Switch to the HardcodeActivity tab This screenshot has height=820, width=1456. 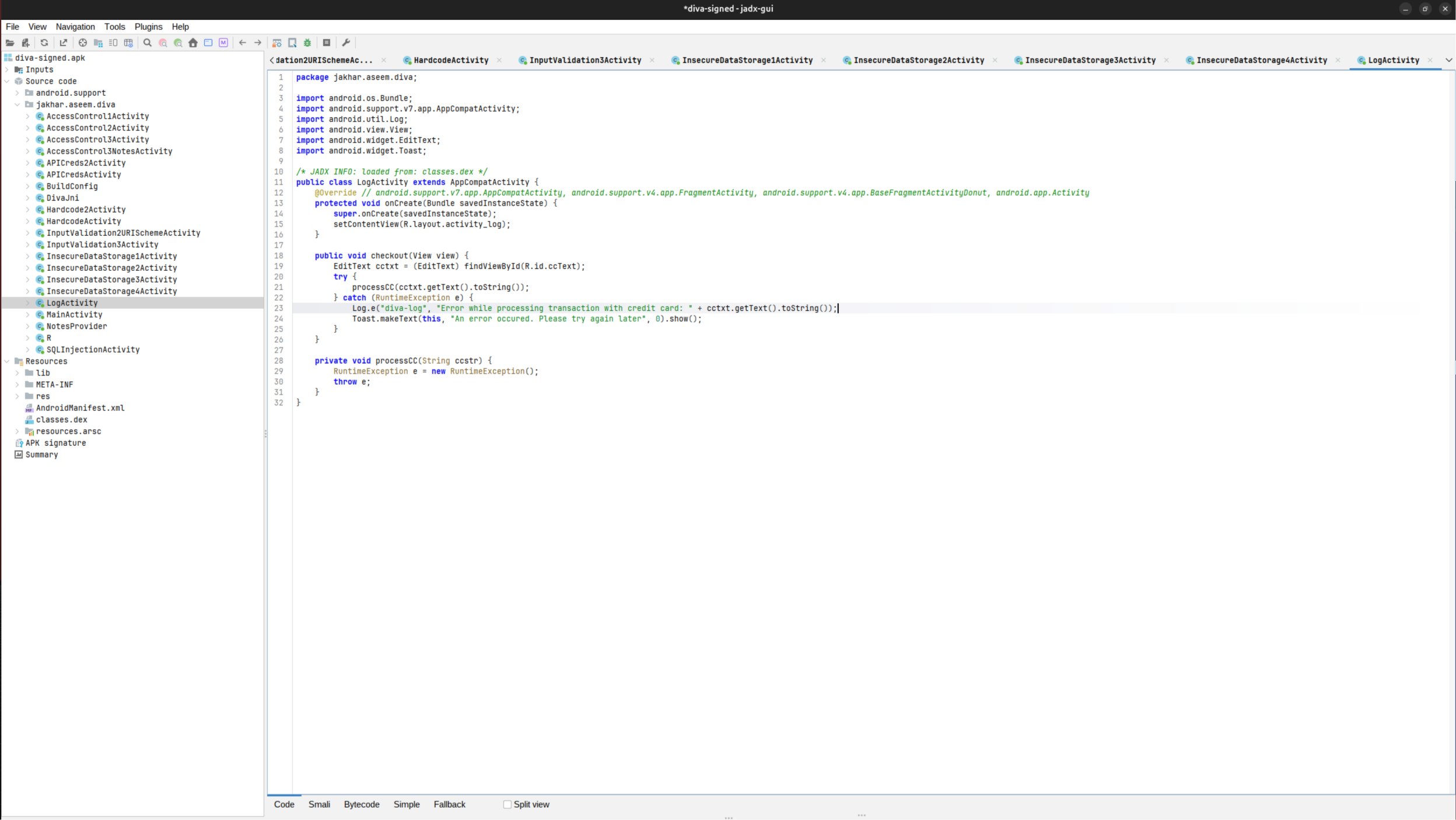[450, 60]
